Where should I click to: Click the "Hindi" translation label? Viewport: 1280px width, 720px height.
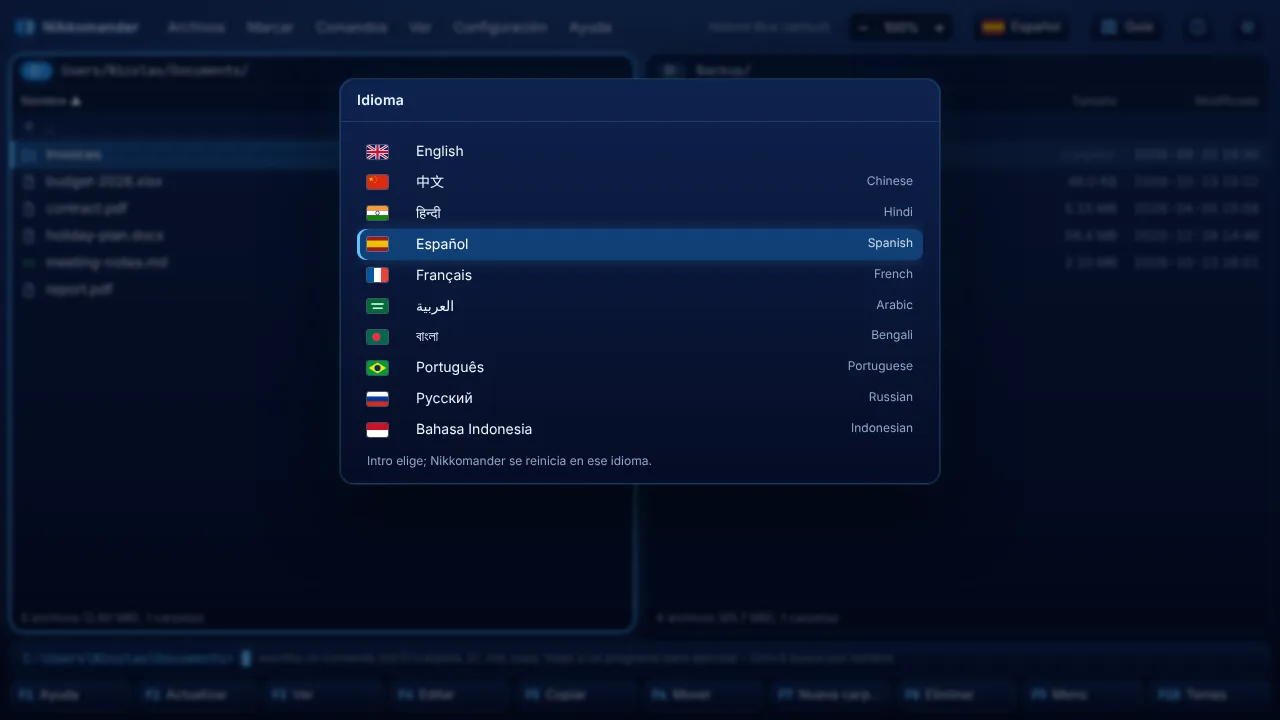tap(898, 212)
